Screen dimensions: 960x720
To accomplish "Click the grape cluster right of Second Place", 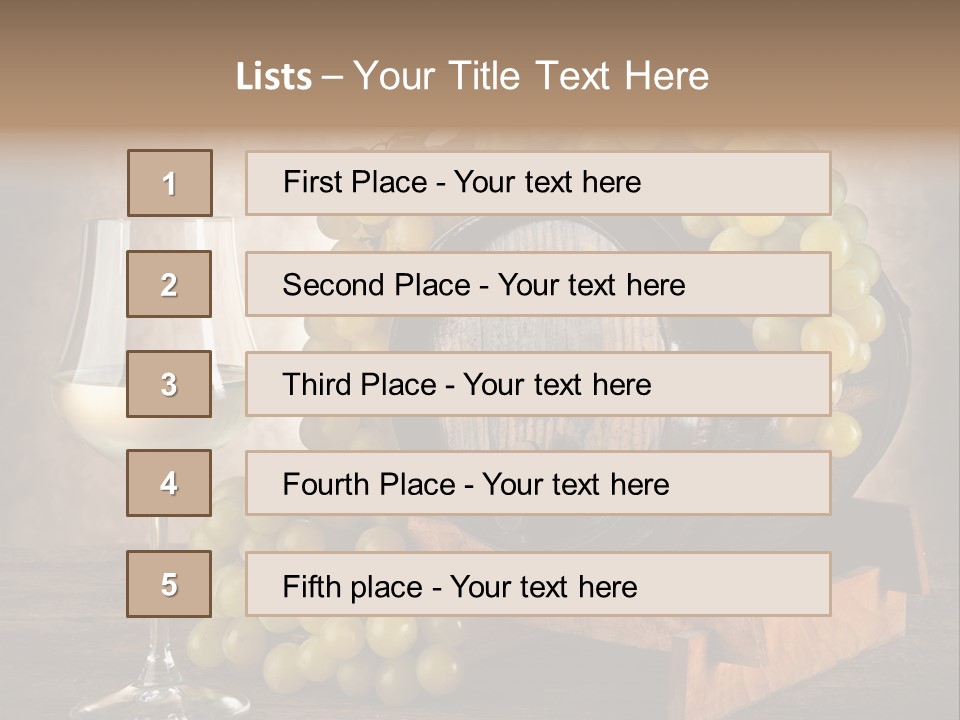I will [860, 290].
